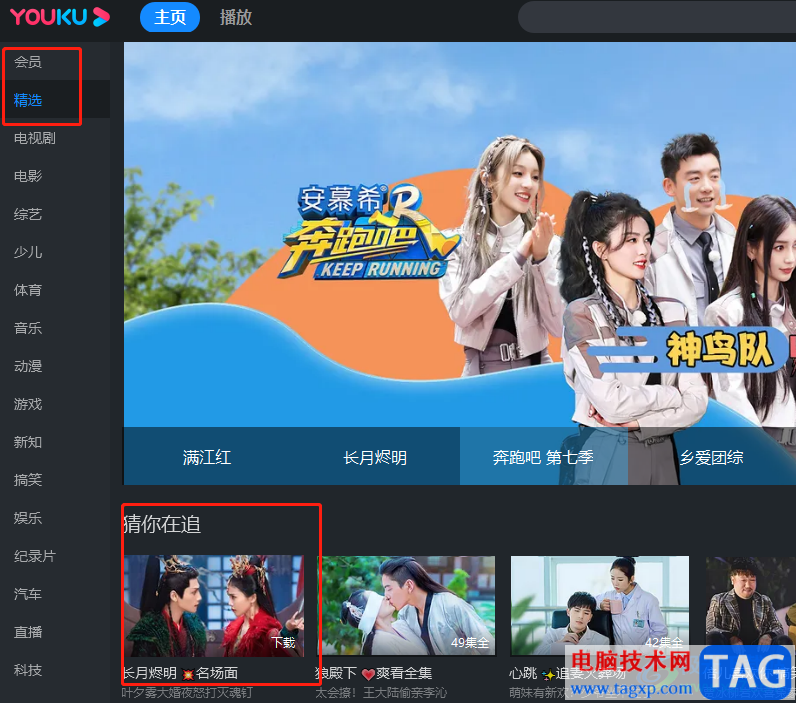
Task: Click the YOUKU logo
Action: click(x=60, y=17)
